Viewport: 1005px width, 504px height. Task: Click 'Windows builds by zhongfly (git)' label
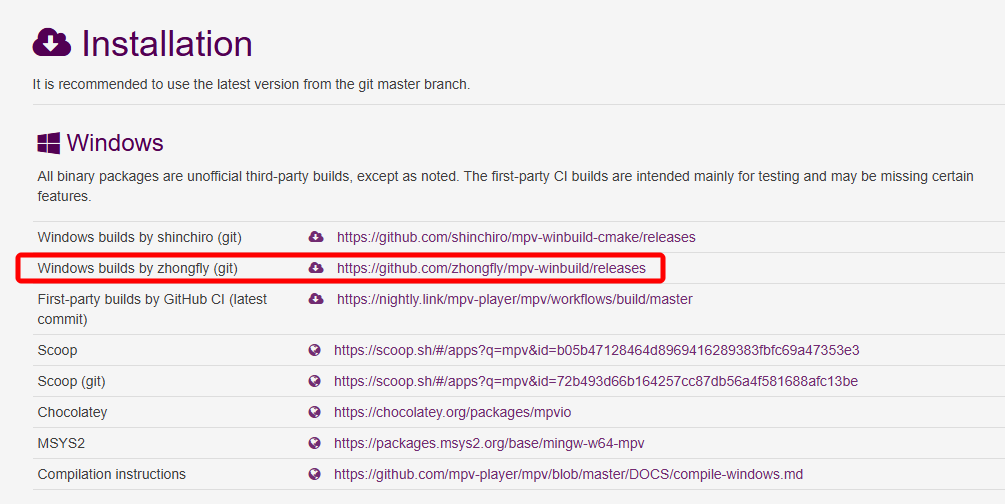coord(138,268)
